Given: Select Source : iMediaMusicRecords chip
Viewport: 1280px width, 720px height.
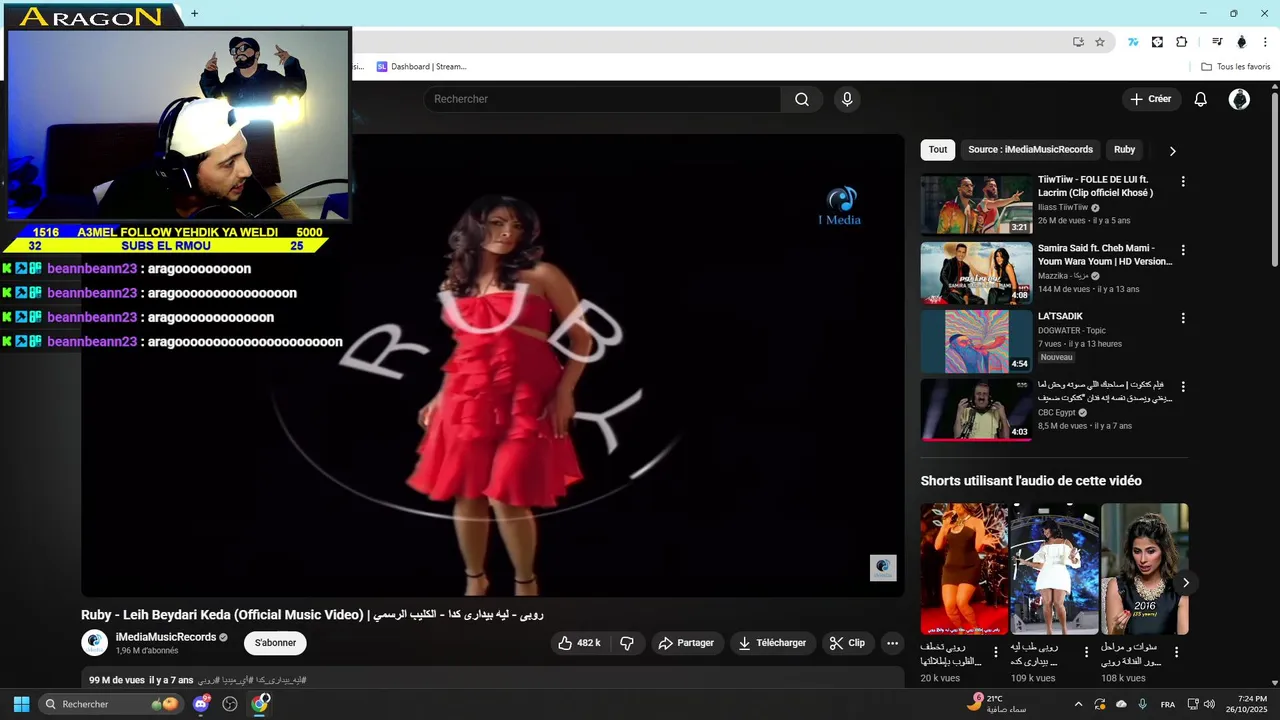Looking at the screenshot, I should [1030, 150].
